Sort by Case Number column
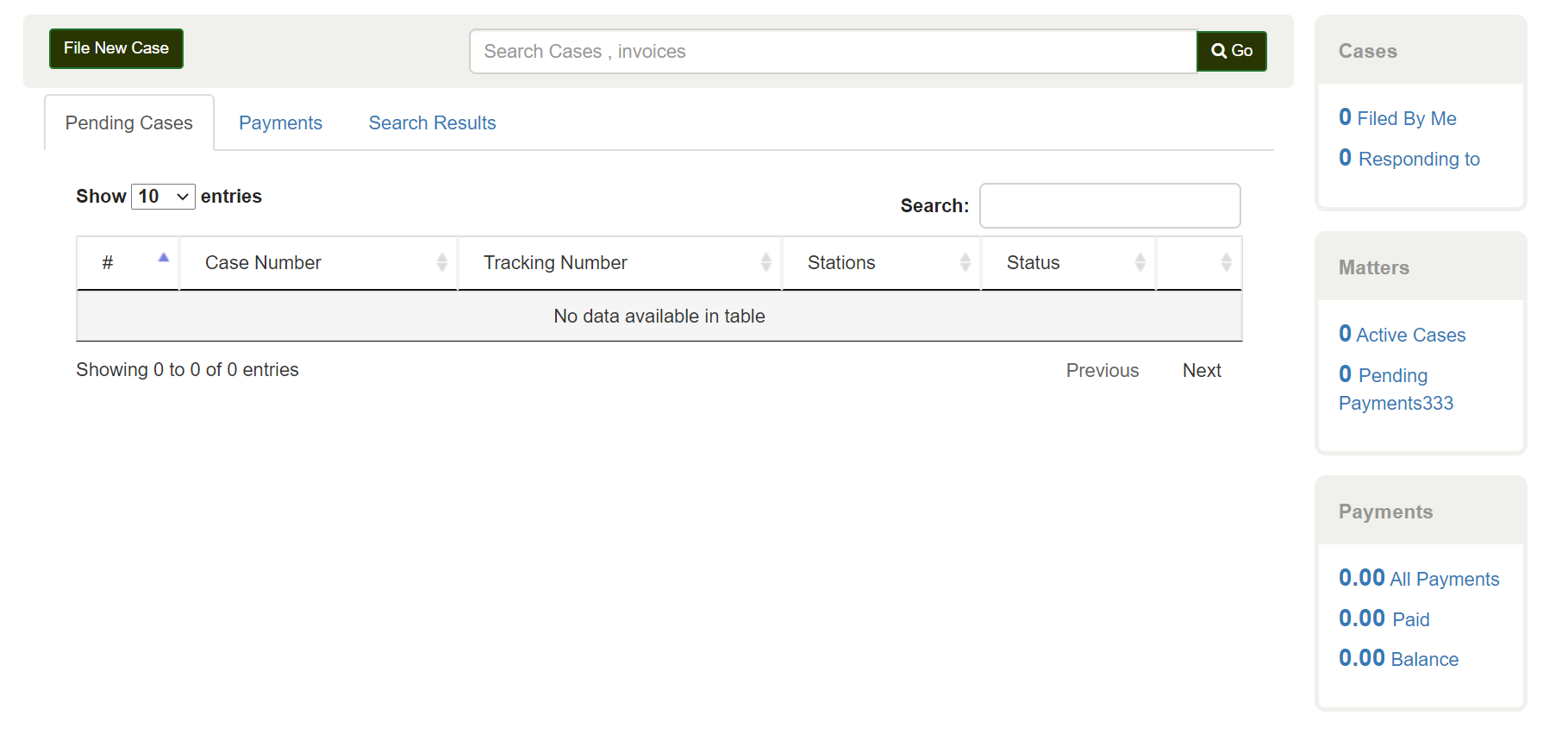The image size is (1568, 747). (x=318, y=262)
